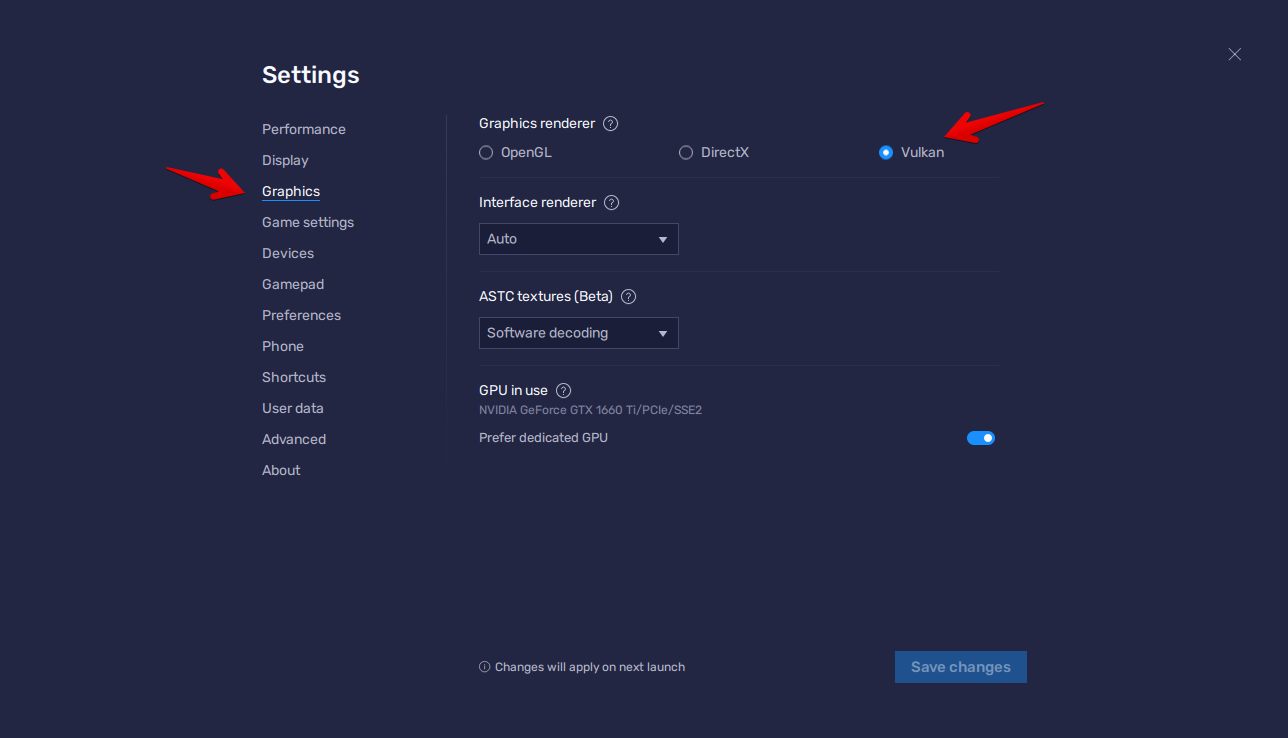Screen dimensions: 1288x738
Task: Open the Interface renderer Auto dropdown
Action: click(x=578, y=239)
